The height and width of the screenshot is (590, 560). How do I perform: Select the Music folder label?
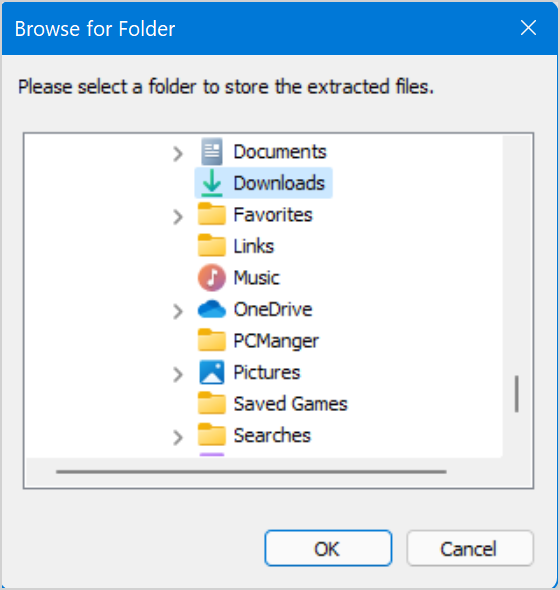[257, 278]
